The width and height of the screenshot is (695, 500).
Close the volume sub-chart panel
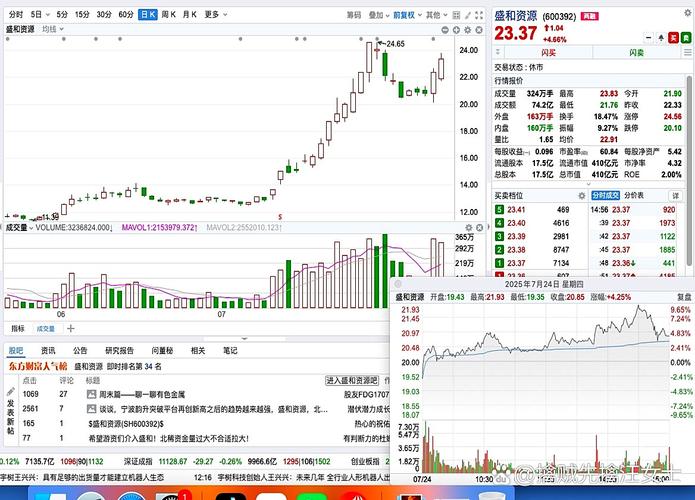click(480, 227)
